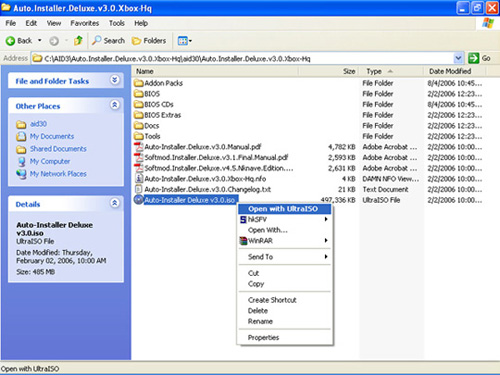Open the WinRAR context submenu
This screenshot has height=375, width=500.
[x=285, y=241]
